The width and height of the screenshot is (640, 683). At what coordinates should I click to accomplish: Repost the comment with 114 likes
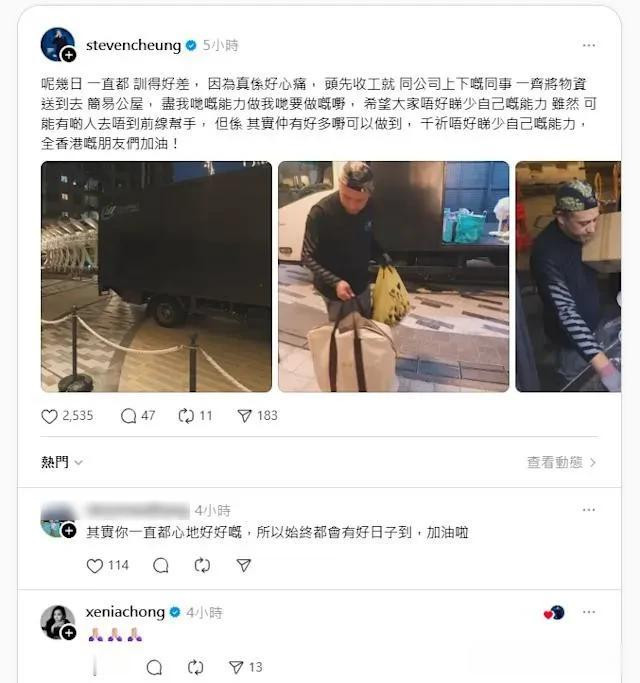point(202,566)
